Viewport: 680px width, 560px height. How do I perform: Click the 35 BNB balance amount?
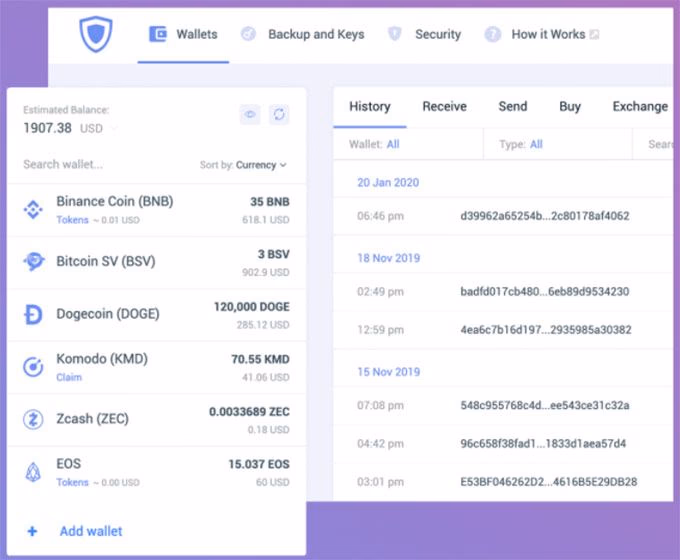270,202
